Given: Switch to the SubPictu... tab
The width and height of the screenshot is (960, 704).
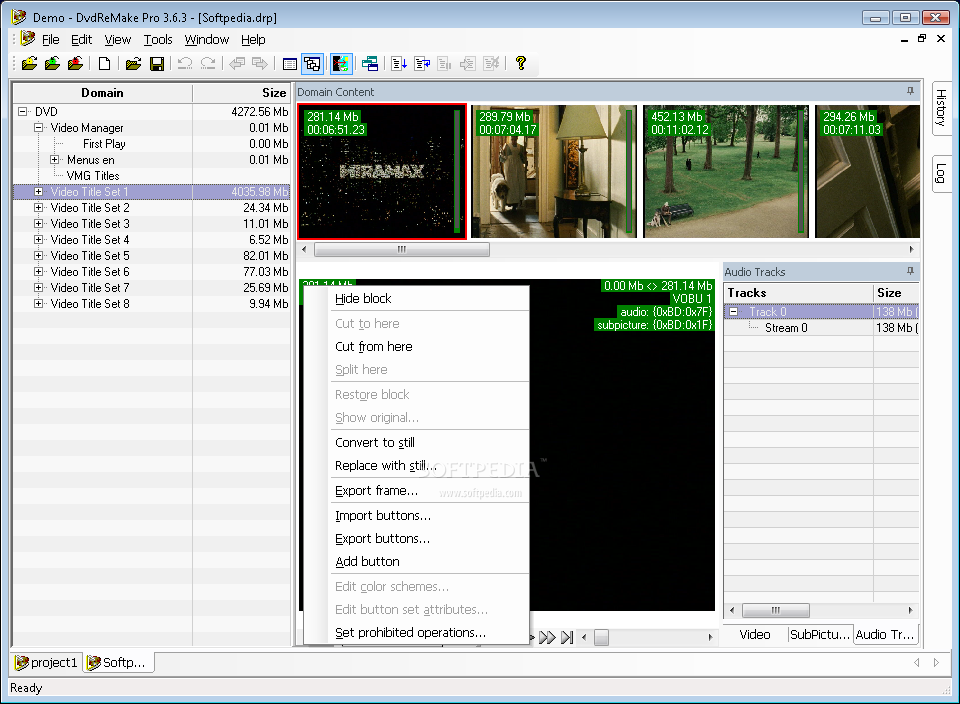Looking at the screenshot, I should [820, 635].
